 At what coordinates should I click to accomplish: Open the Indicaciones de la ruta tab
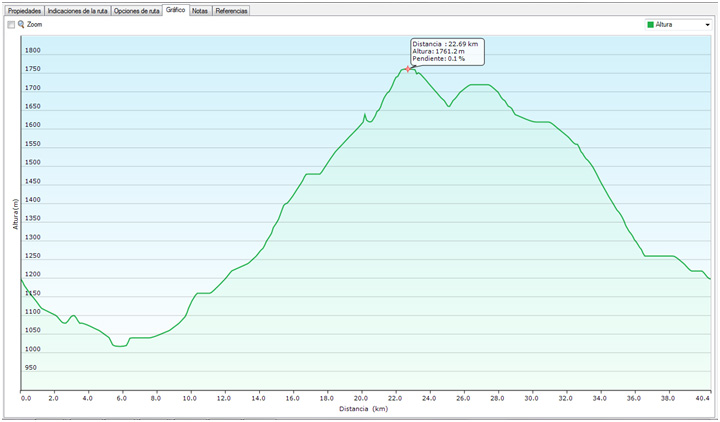click(x=78, y=10)
